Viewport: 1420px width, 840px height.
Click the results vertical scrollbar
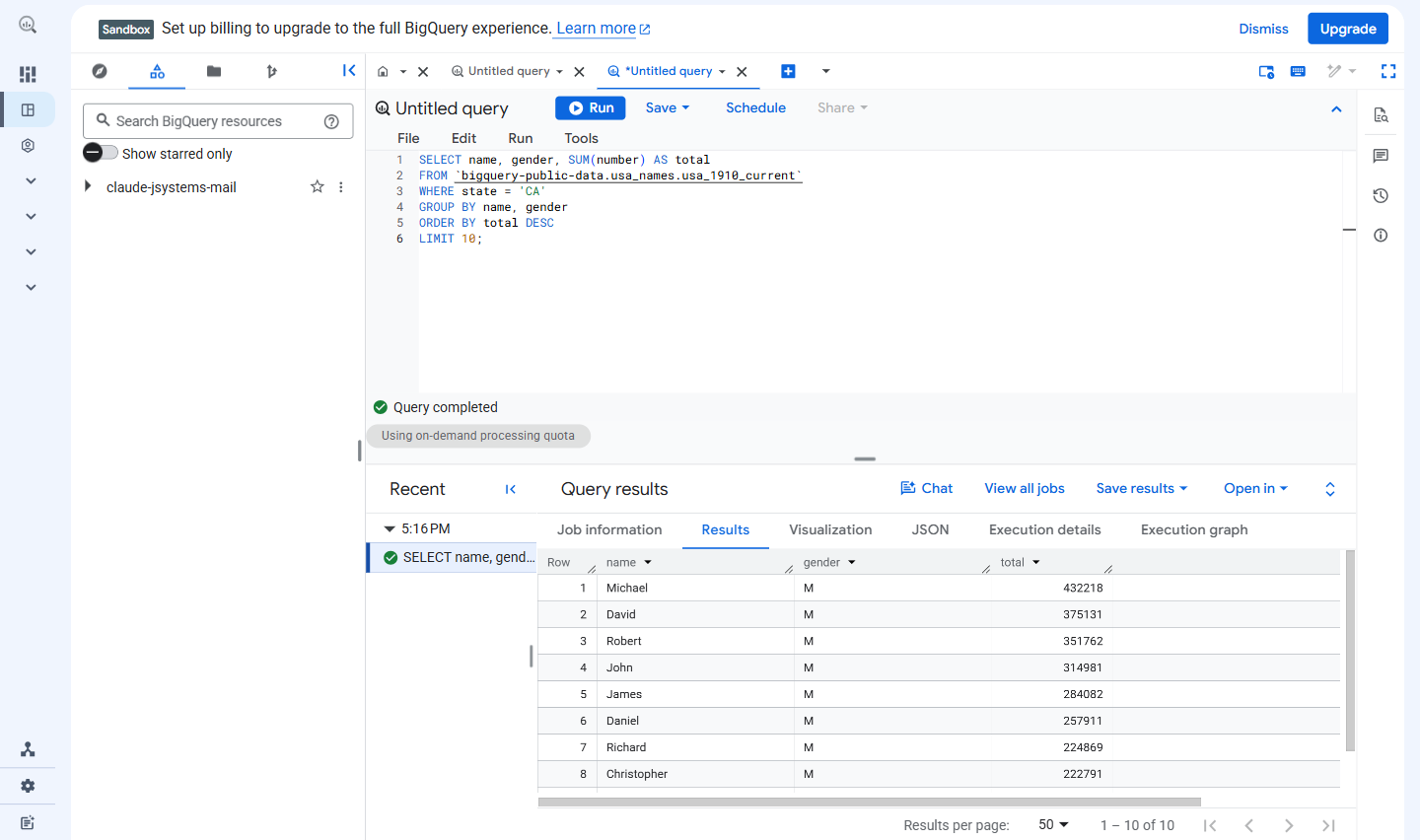tap(1350, 651)
